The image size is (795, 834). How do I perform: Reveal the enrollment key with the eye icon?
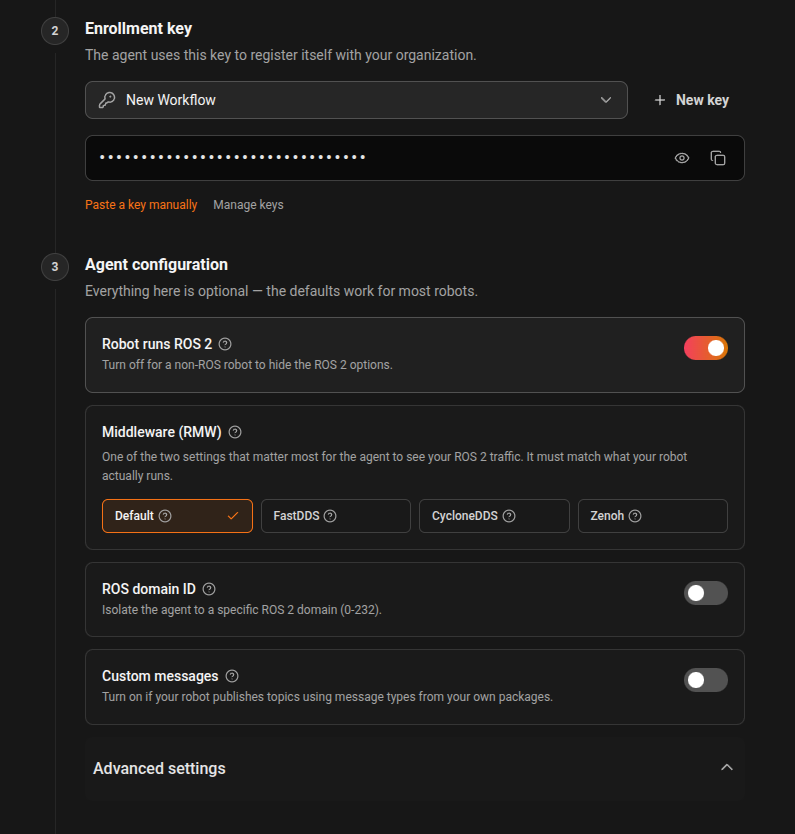682,158
